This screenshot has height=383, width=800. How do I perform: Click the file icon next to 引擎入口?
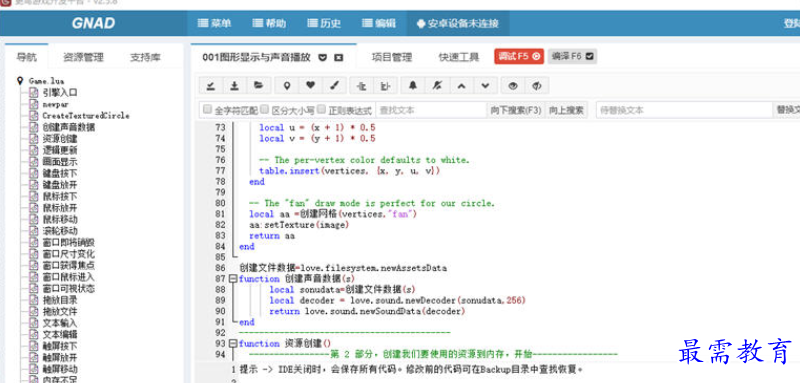coord(34,92)
